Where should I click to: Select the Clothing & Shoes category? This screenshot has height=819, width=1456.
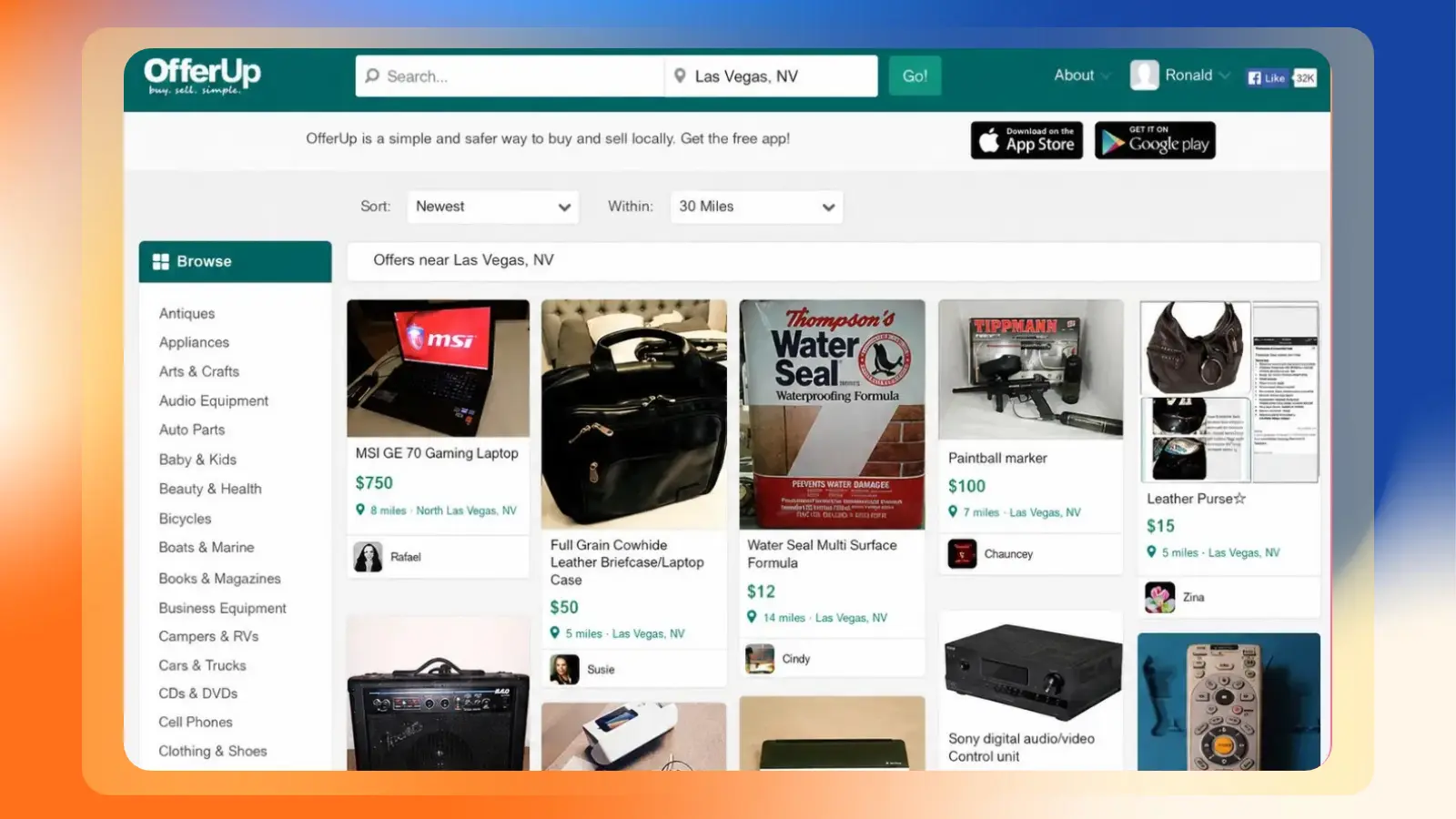pos(213,751)
